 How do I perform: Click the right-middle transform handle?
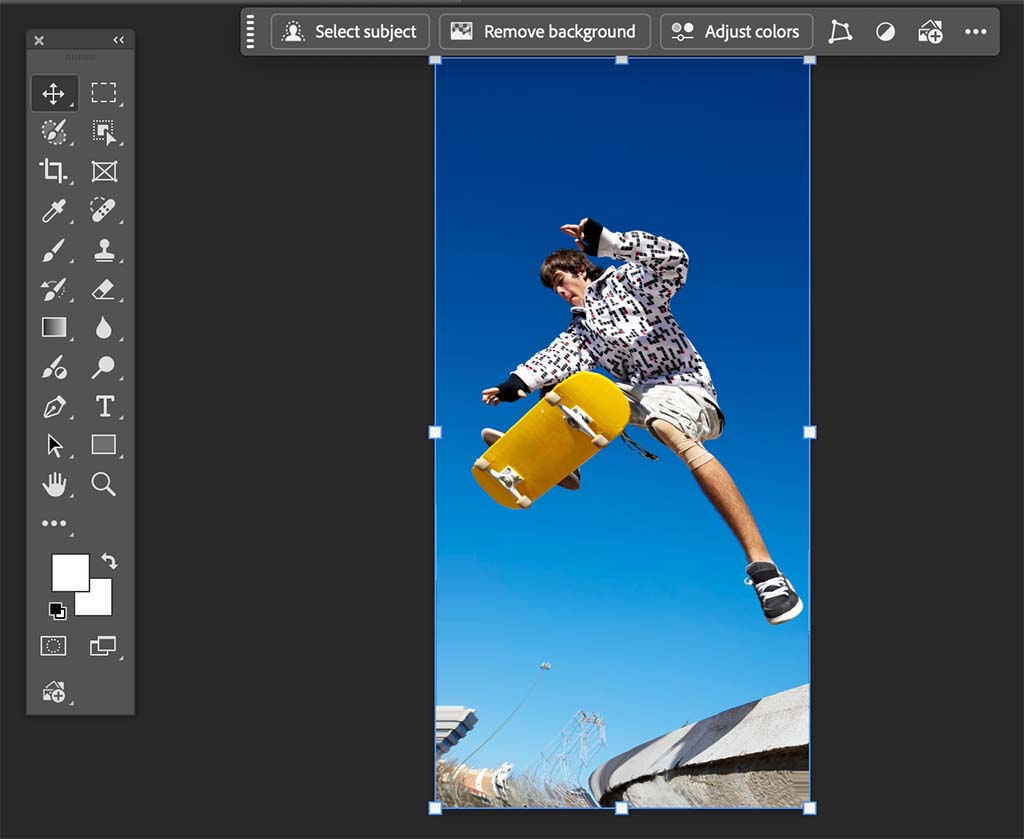(x=809, y=432)
